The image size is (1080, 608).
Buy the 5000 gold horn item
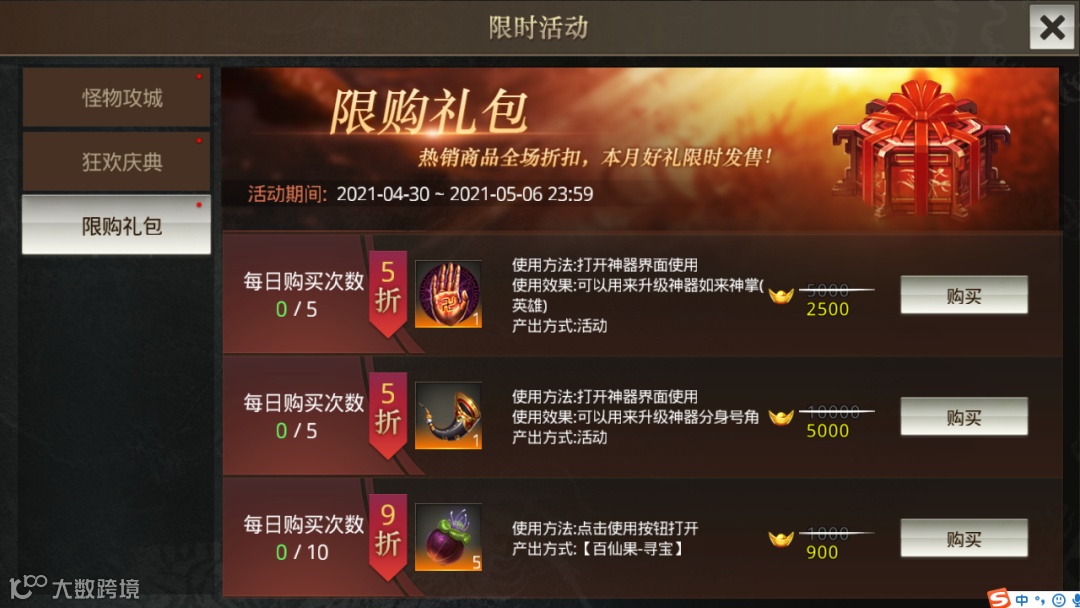click(x=964, y=417)
